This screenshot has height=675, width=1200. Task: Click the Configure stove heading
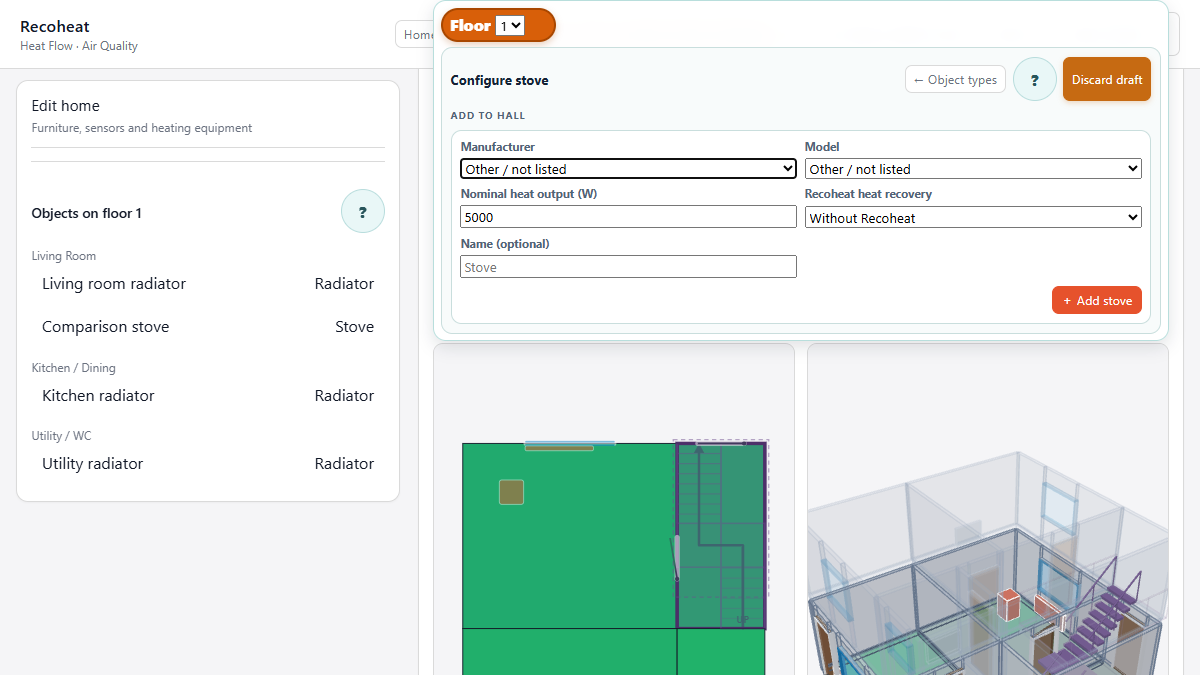(x=500, y=80)
